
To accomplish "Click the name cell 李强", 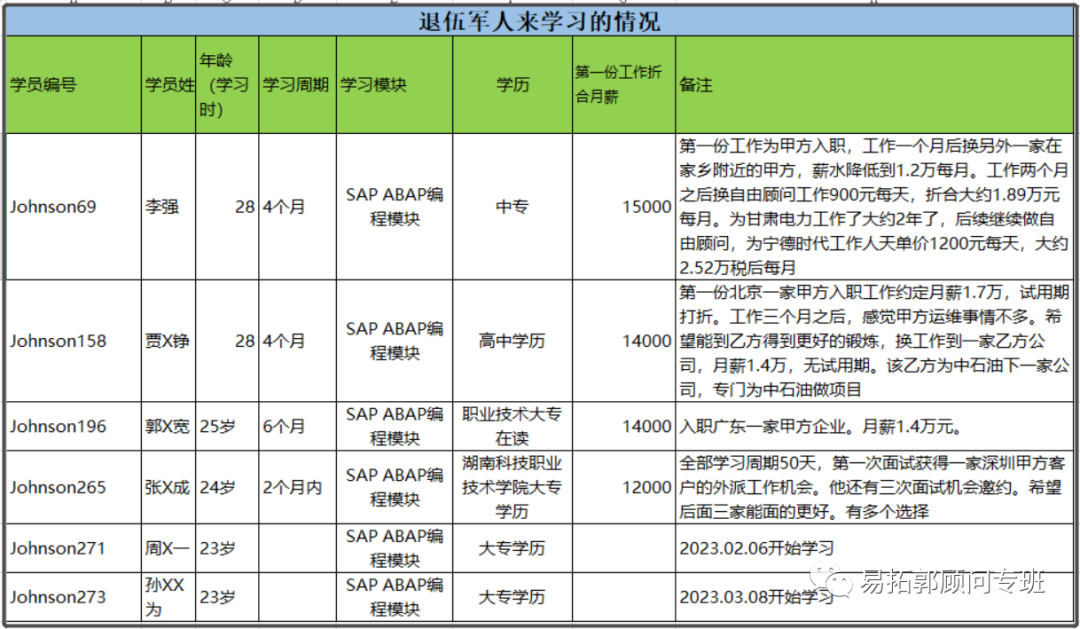I will tap(169, 207).
